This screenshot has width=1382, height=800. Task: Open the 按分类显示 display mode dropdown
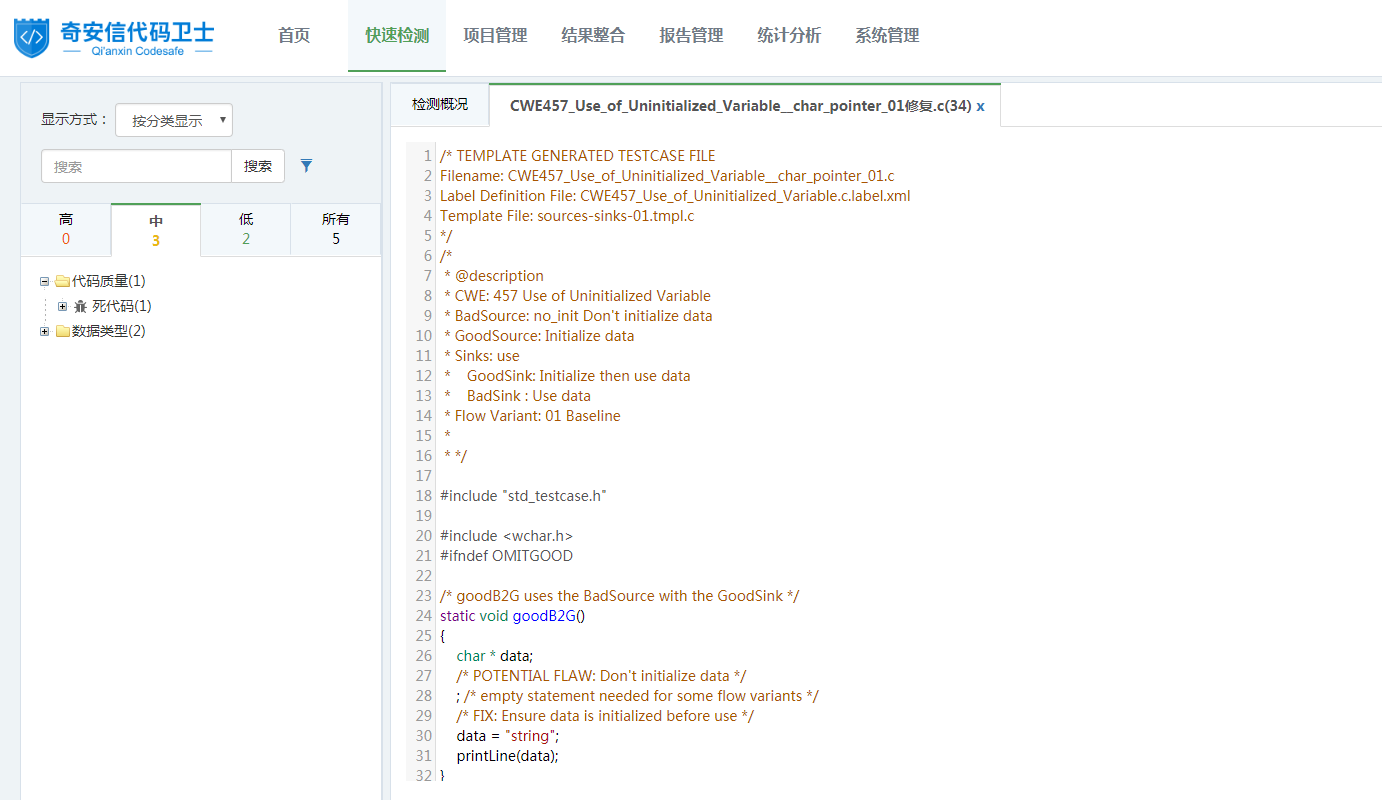click(x=174, y=120)
